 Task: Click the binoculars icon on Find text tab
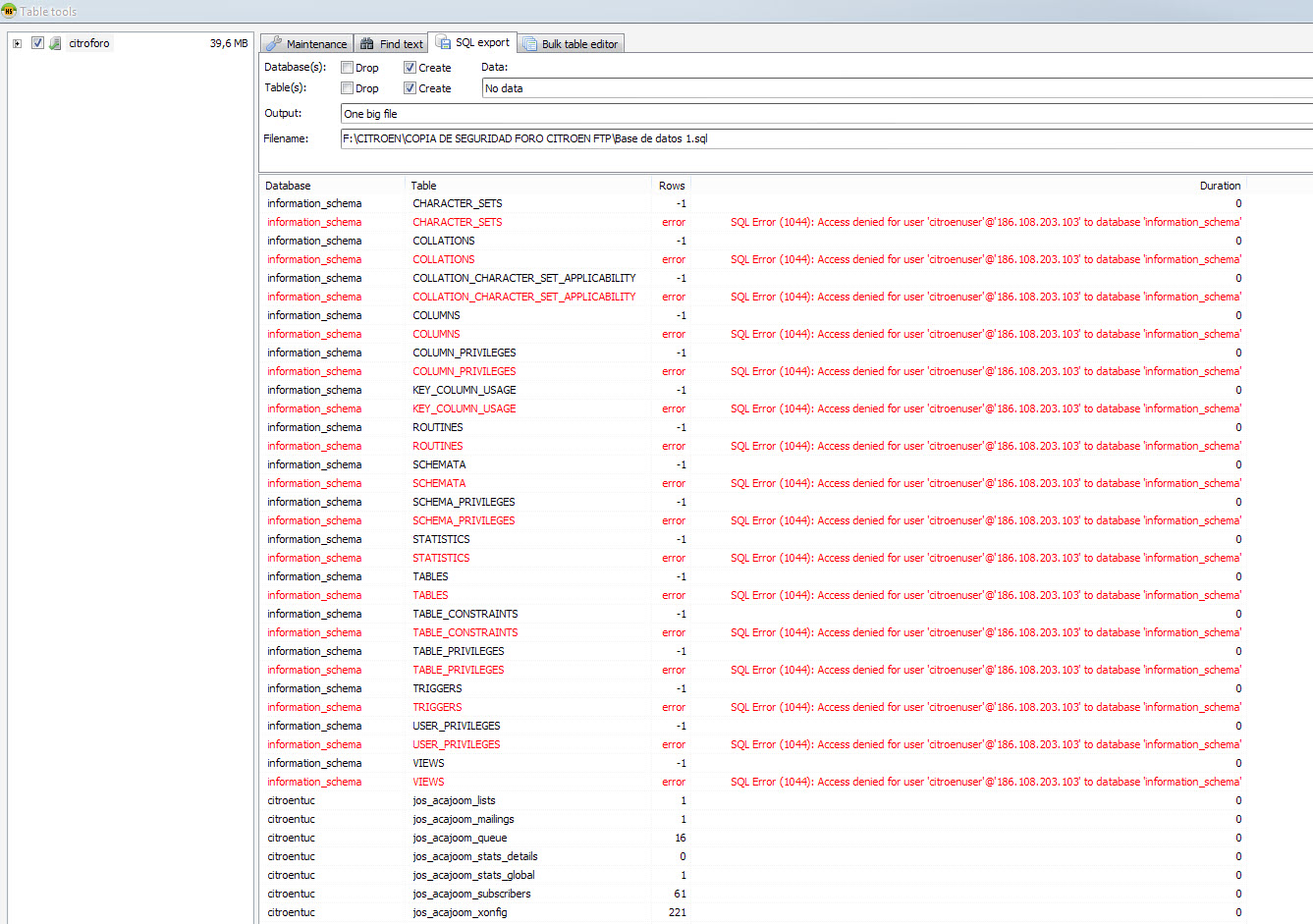coord(367,44)
